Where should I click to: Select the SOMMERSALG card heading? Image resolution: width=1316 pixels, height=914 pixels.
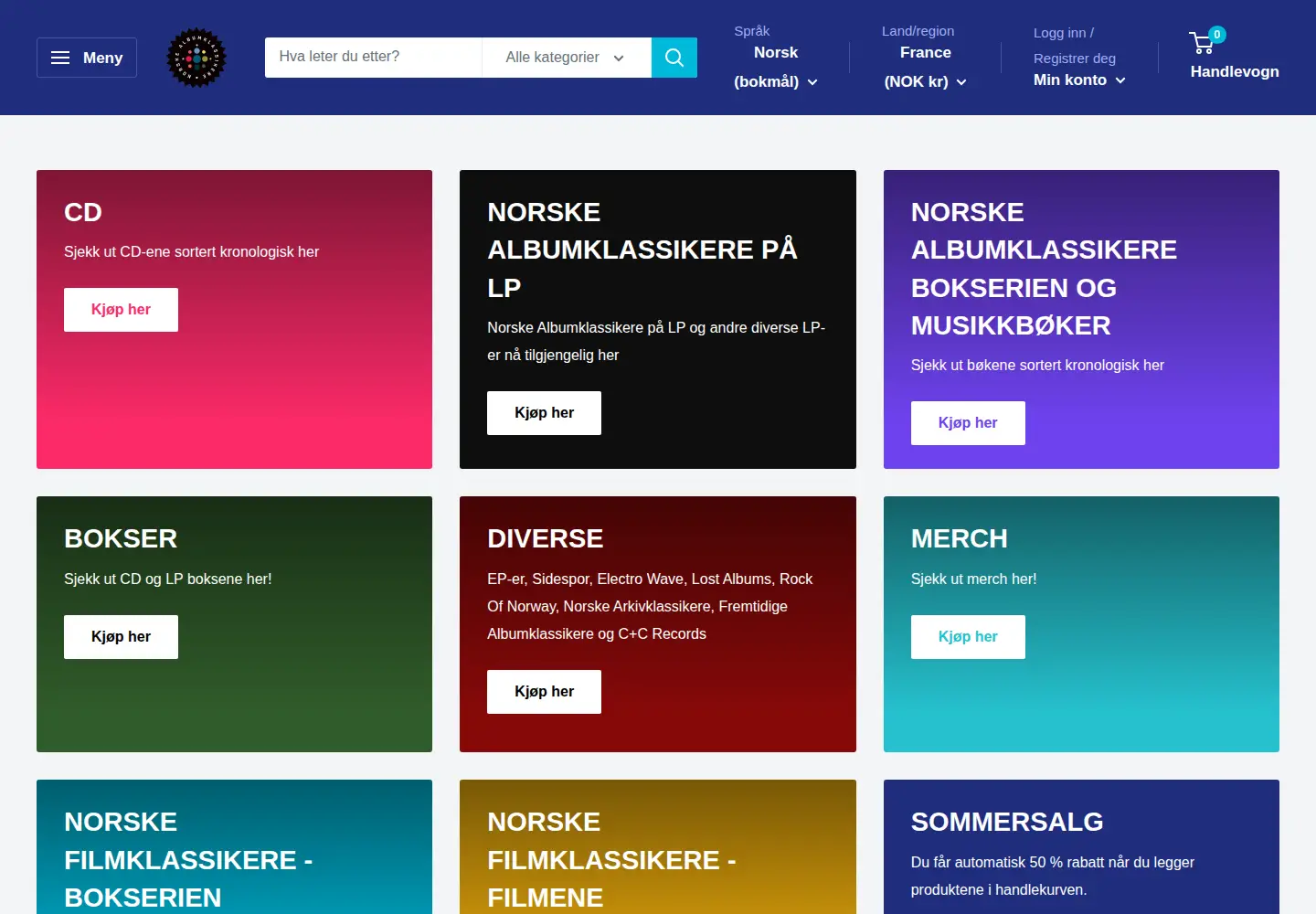point(1007,823)
